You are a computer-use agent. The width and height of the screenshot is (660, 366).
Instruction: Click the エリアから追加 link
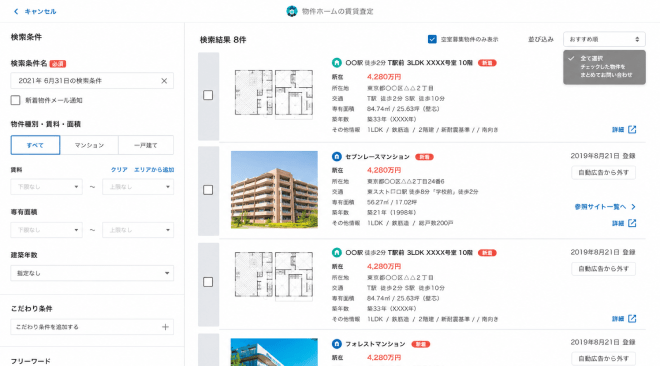point(154,170)
